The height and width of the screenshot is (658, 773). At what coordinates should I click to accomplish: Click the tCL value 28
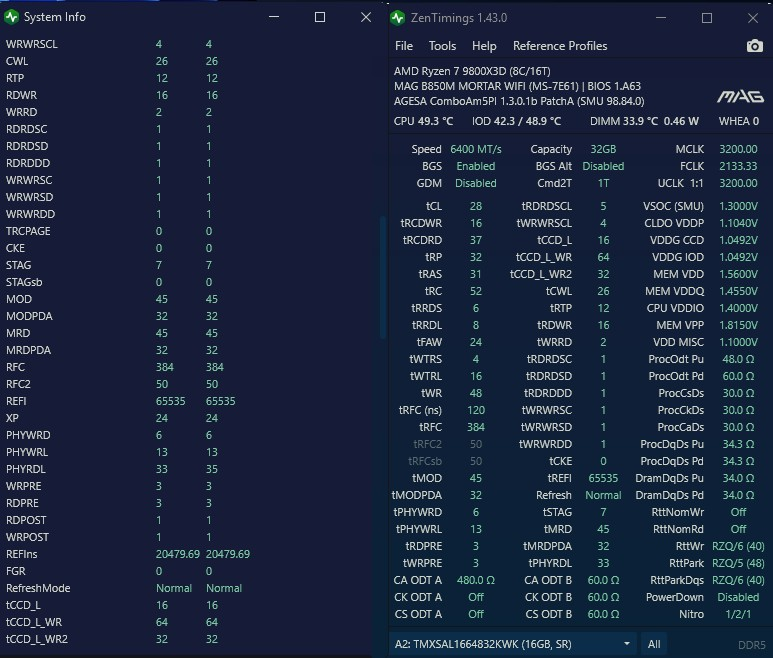pyautogui.click(x=476, y=206)
